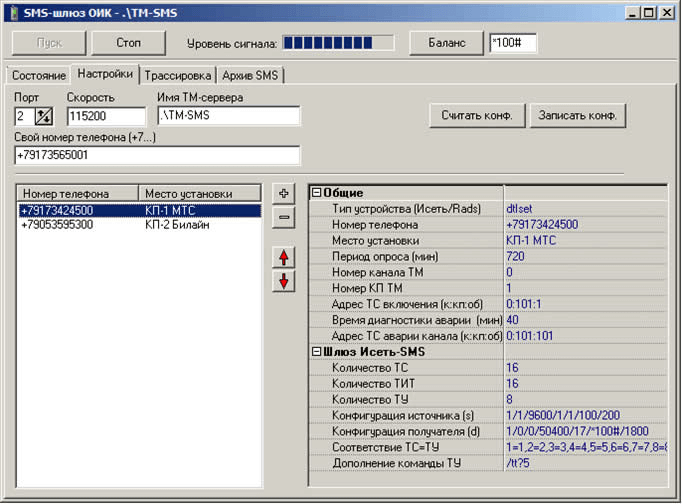Open the Состояние tab
Viewport: 682px width, 504px height.
pyautogui.click(x=38, y=75)
